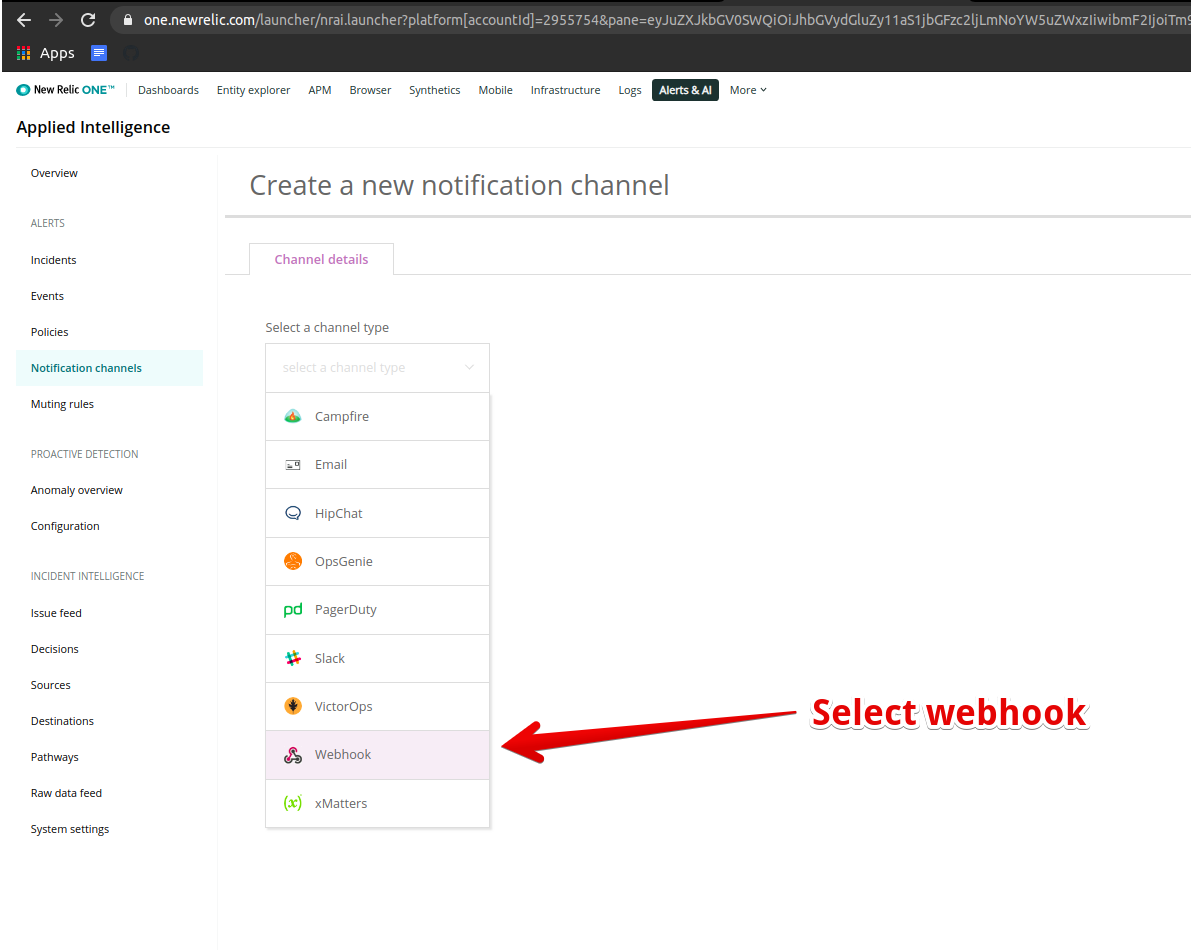Viewport: 1191px width, 950px height.
Task: Open the blue document bookmark icon
Action: click(99, 53)
